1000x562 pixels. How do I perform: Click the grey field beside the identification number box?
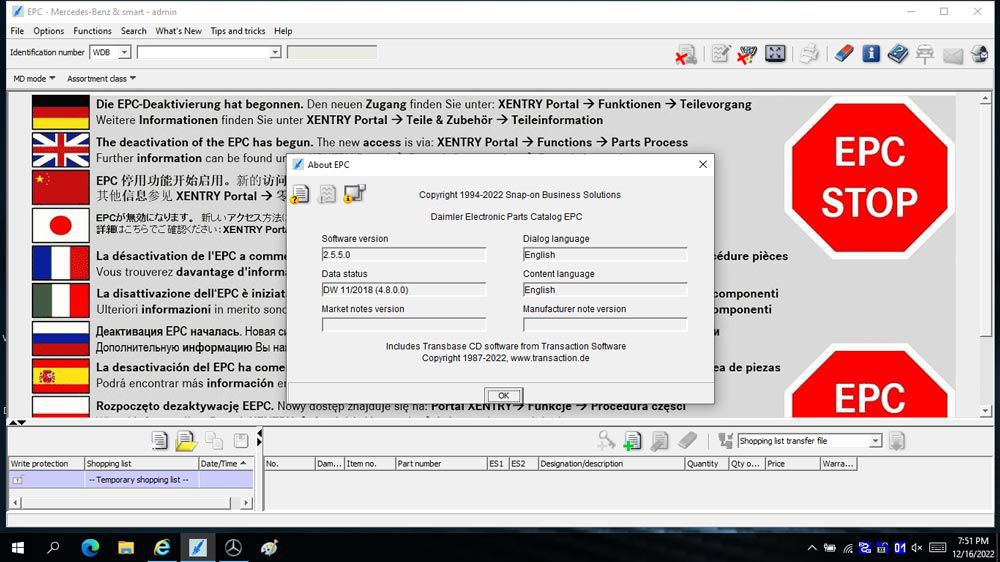point(332,52)
